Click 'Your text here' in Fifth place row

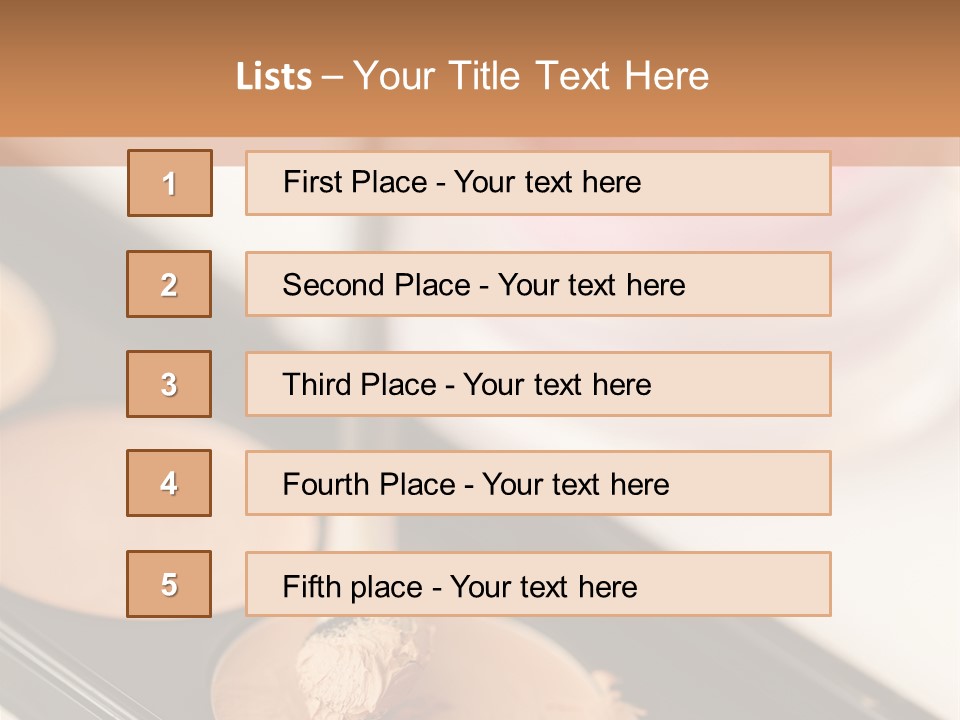coord(543,586)
